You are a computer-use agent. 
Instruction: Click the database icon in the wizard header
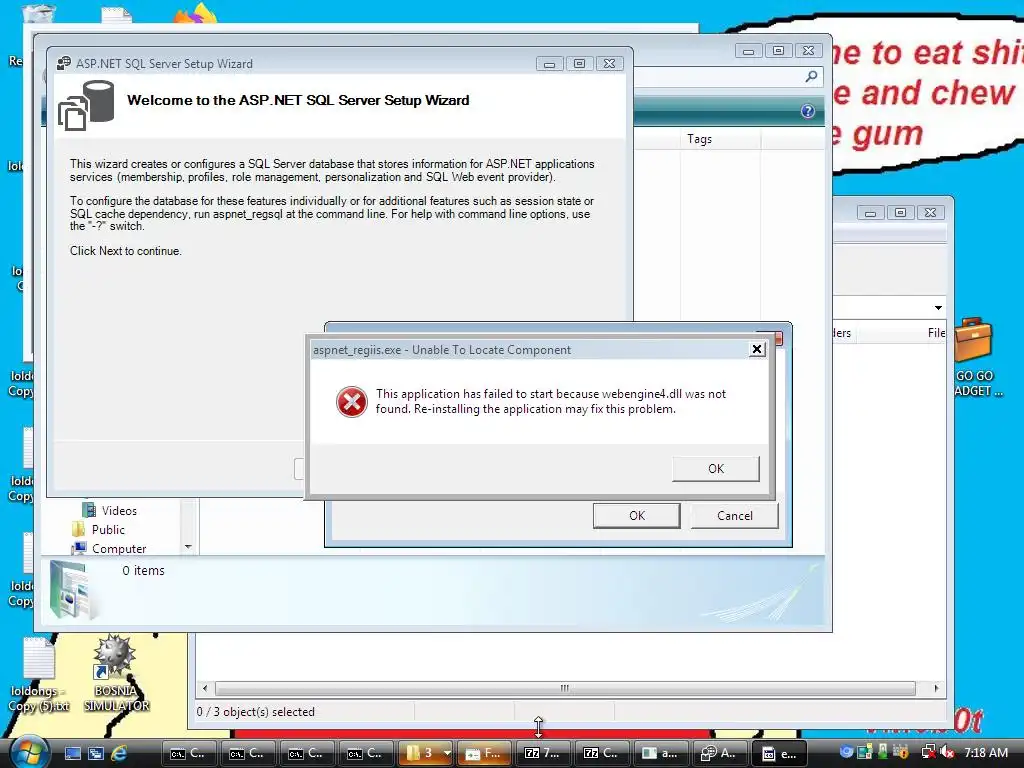tap(86, 104)
